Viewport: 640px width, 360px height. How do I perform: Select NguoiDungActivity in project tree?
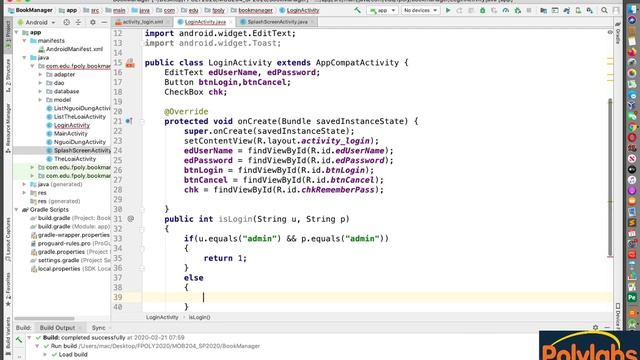tap(80, 142)
